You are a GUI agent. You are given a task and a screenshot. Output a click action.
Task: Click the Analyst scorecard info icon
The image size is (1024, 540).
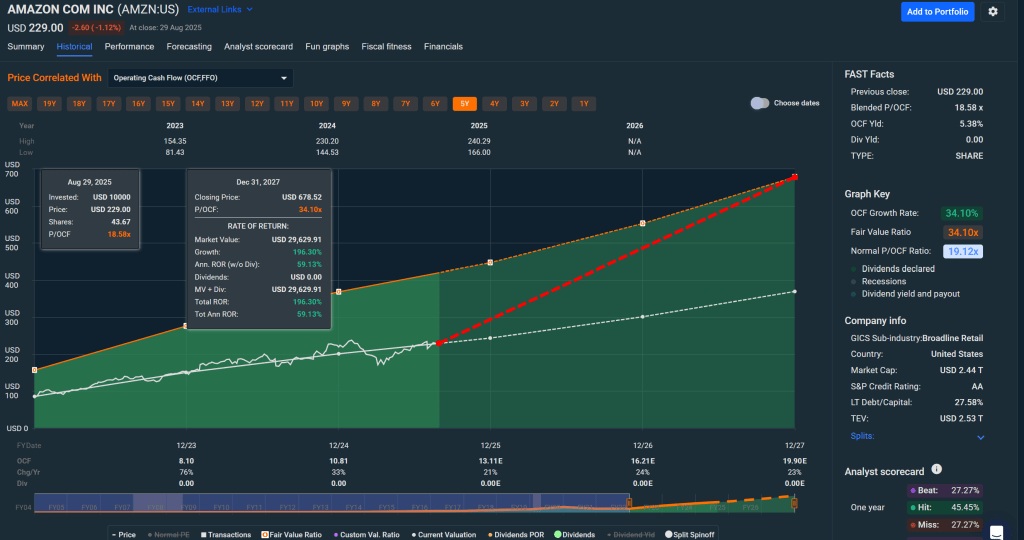(936, 469)
